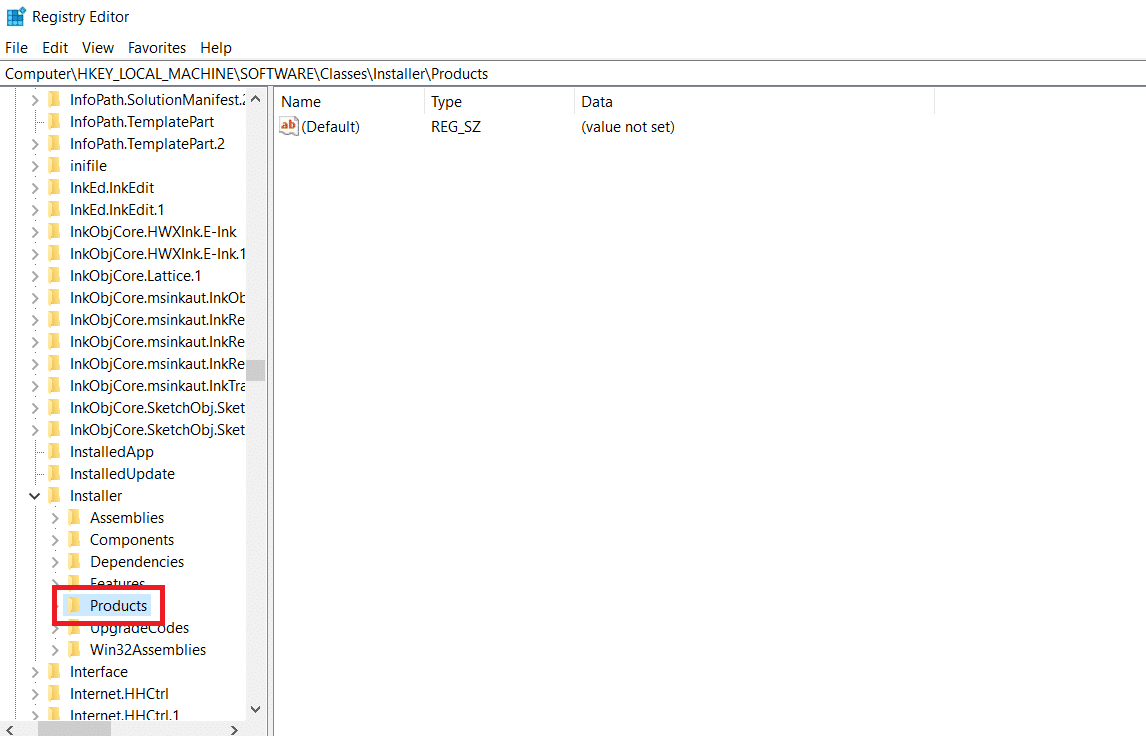Viewport: 1146px width, 736px height.
Task: Expand the Win32Assemblies key
Action: click(55, 650)
